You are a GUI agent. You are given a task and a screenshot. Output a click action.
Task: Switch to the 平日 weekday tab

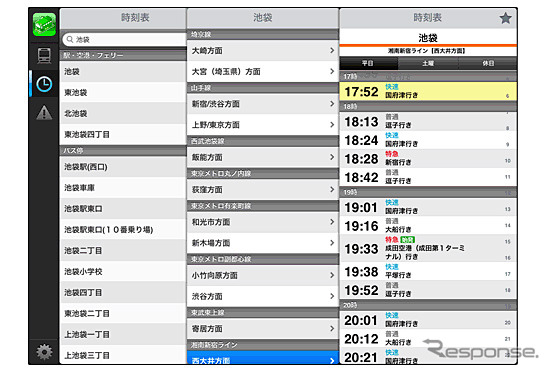[368, 63]
